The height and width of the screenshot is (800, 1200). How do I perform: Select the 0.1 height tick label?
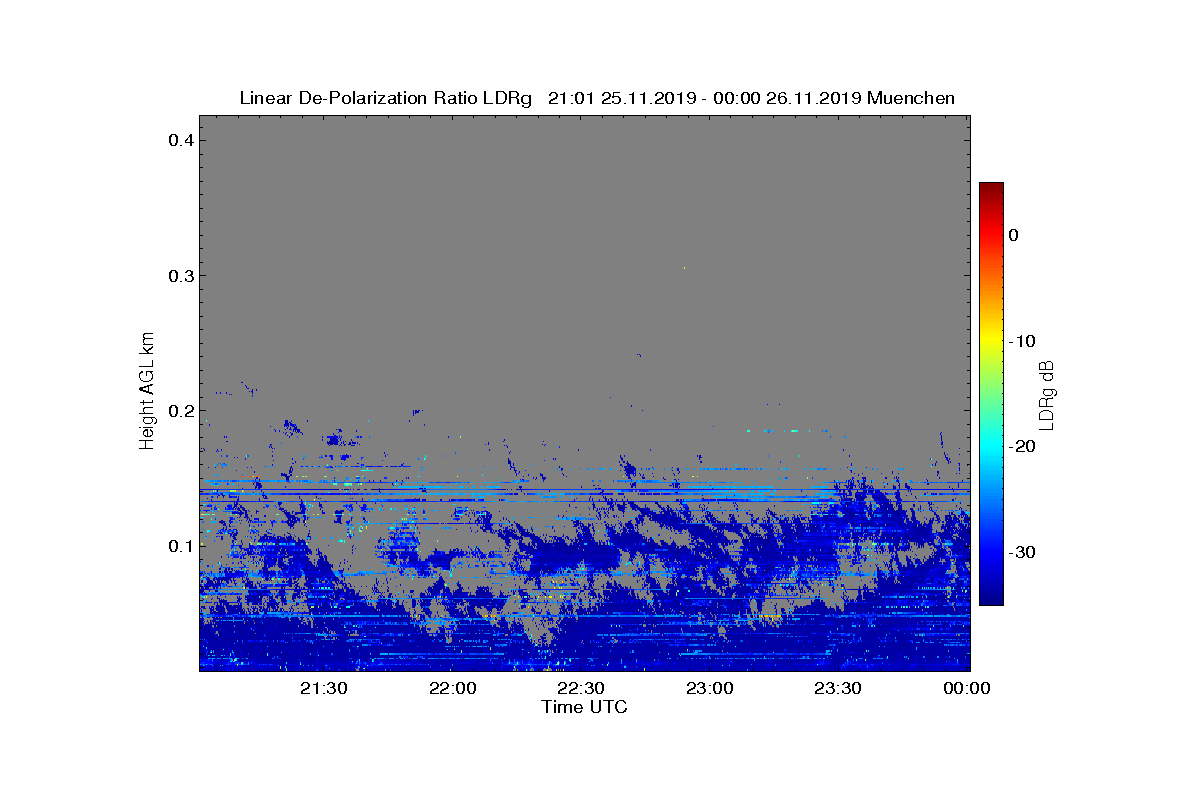(180, 546)
